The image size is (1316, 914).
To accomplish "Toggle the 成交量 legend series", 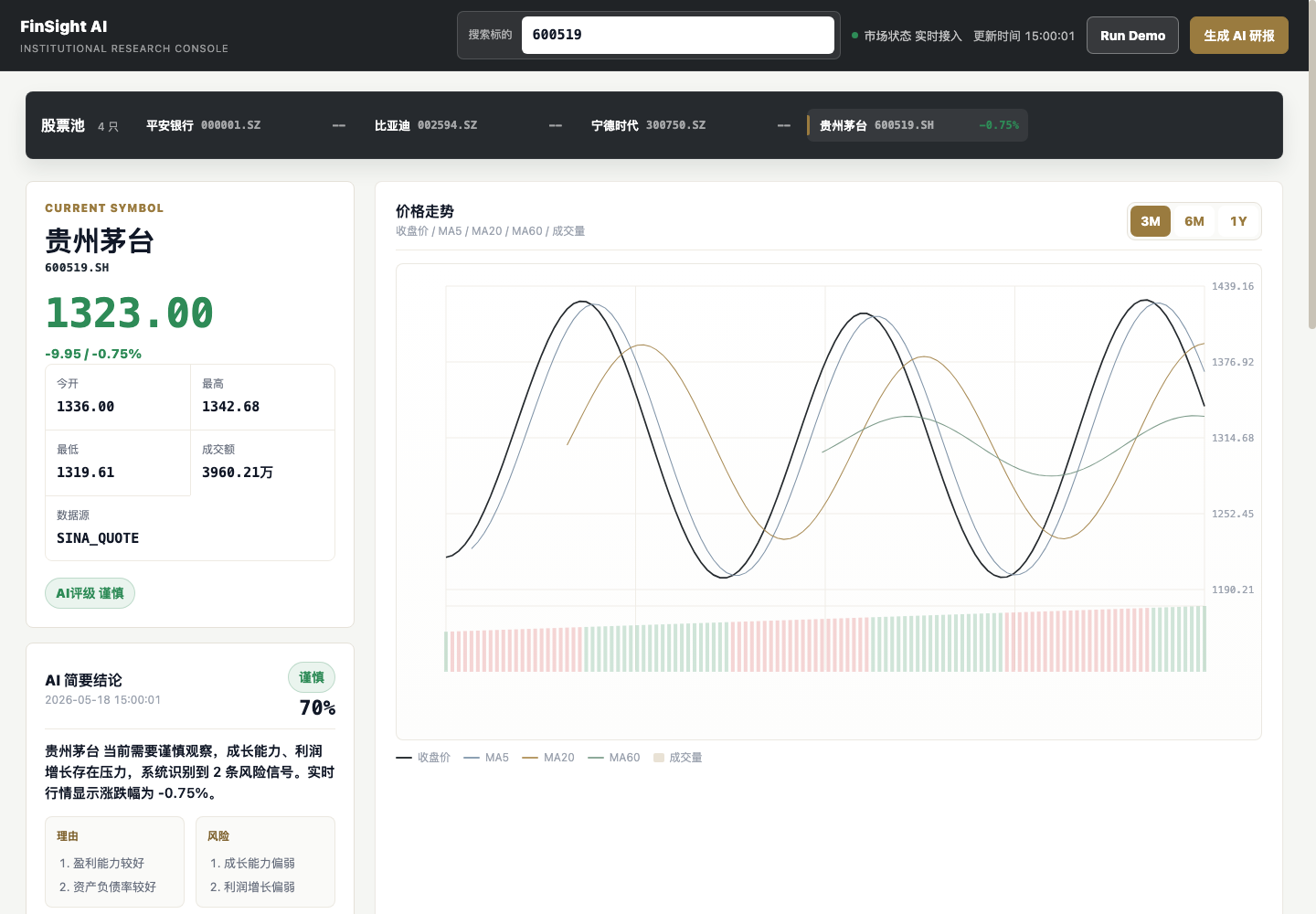I will [x=678, y=758].
